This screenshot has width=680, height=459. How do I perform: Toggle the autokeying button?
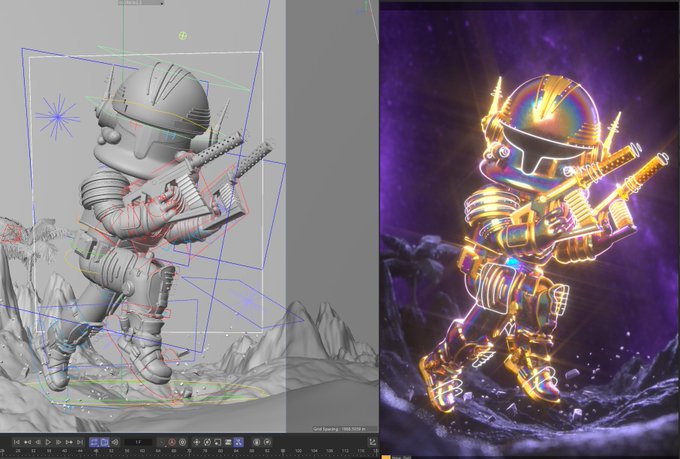(183, 442)
